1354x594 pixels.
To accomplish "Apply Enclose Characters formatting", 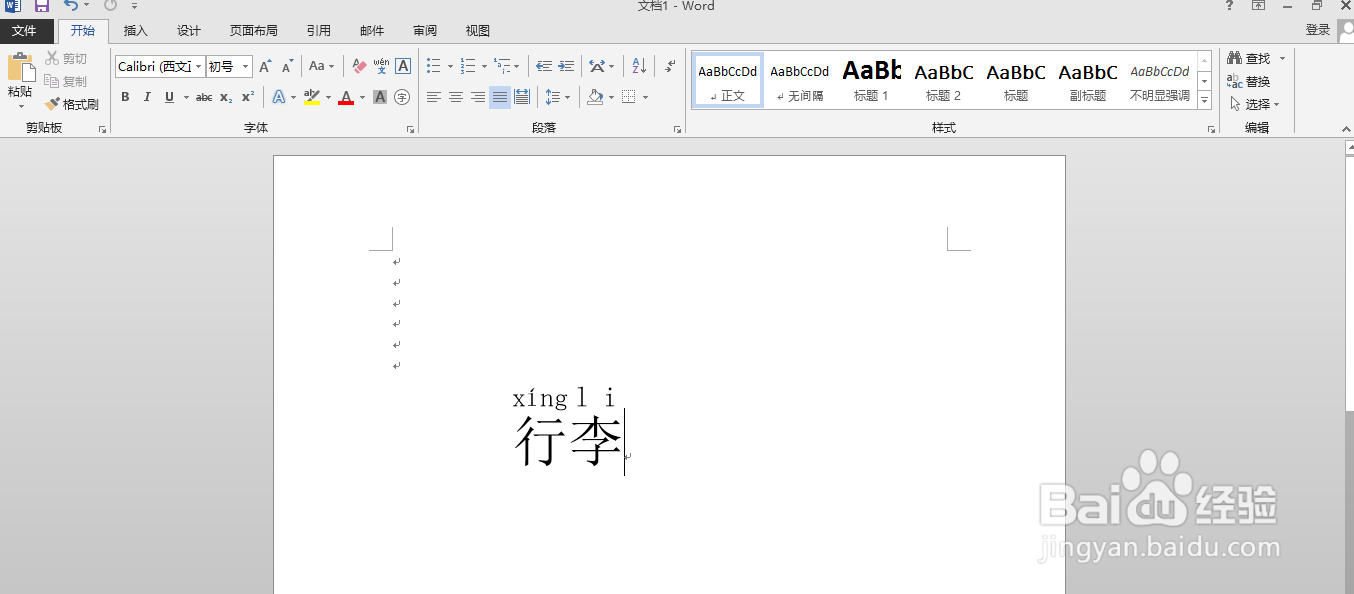I will pos(403,97).
